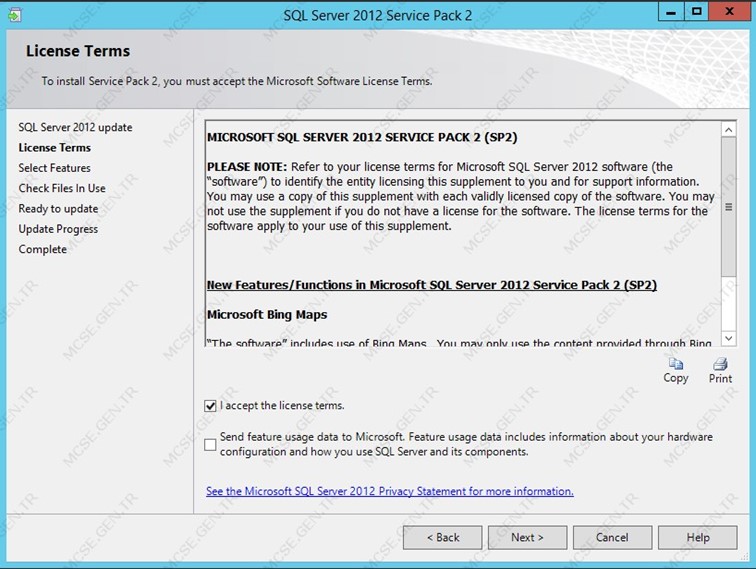The height and width of the screenshot is (569, 756).
Task: Enable sending feature usage data to Microsoft
Action: (x=210, y=445)
